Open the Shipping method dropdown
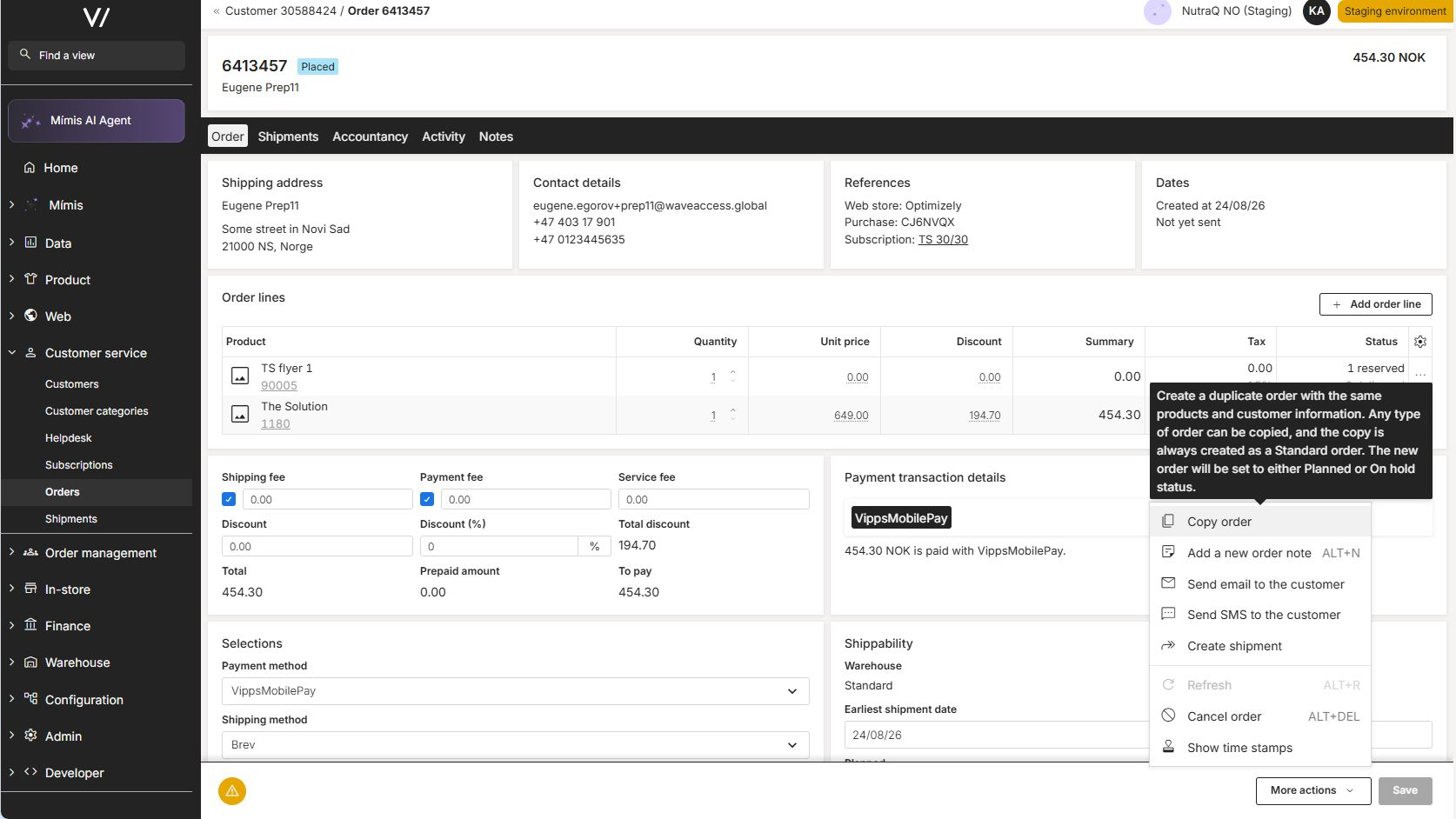This screenshot has height=819, width=1456. [x=515, y=745]
